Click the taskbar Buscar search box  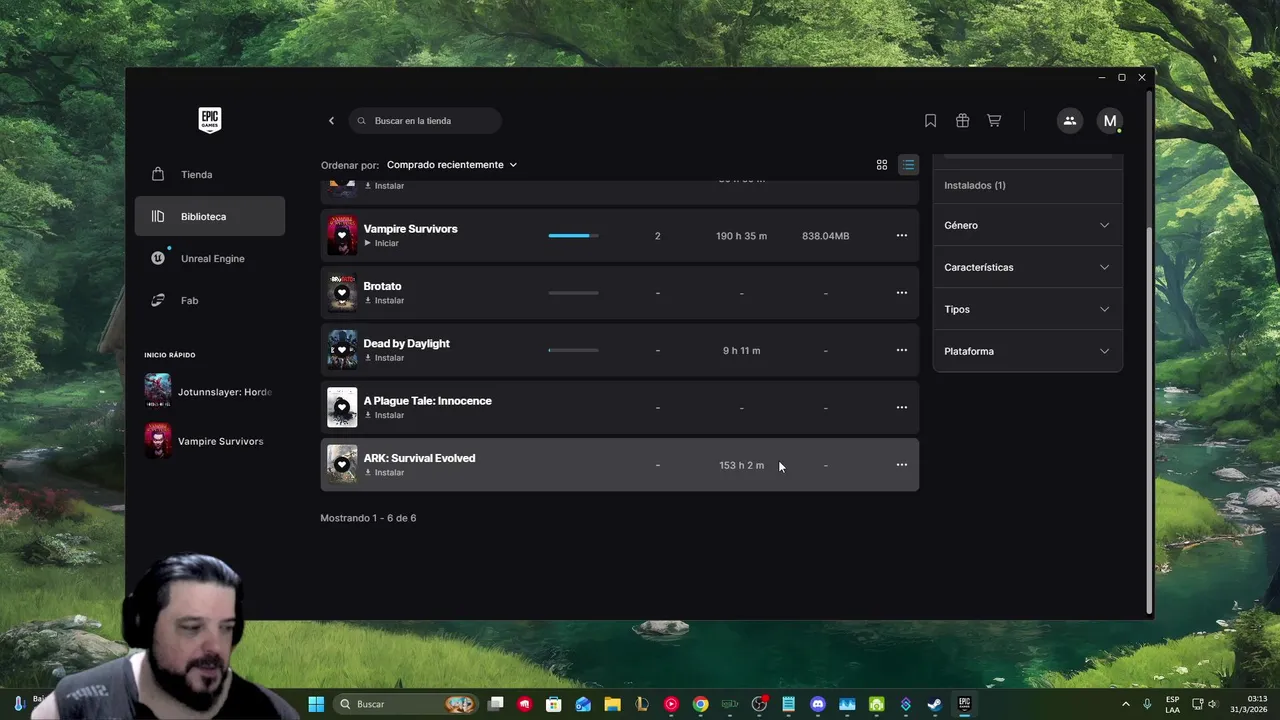[405, 704]
